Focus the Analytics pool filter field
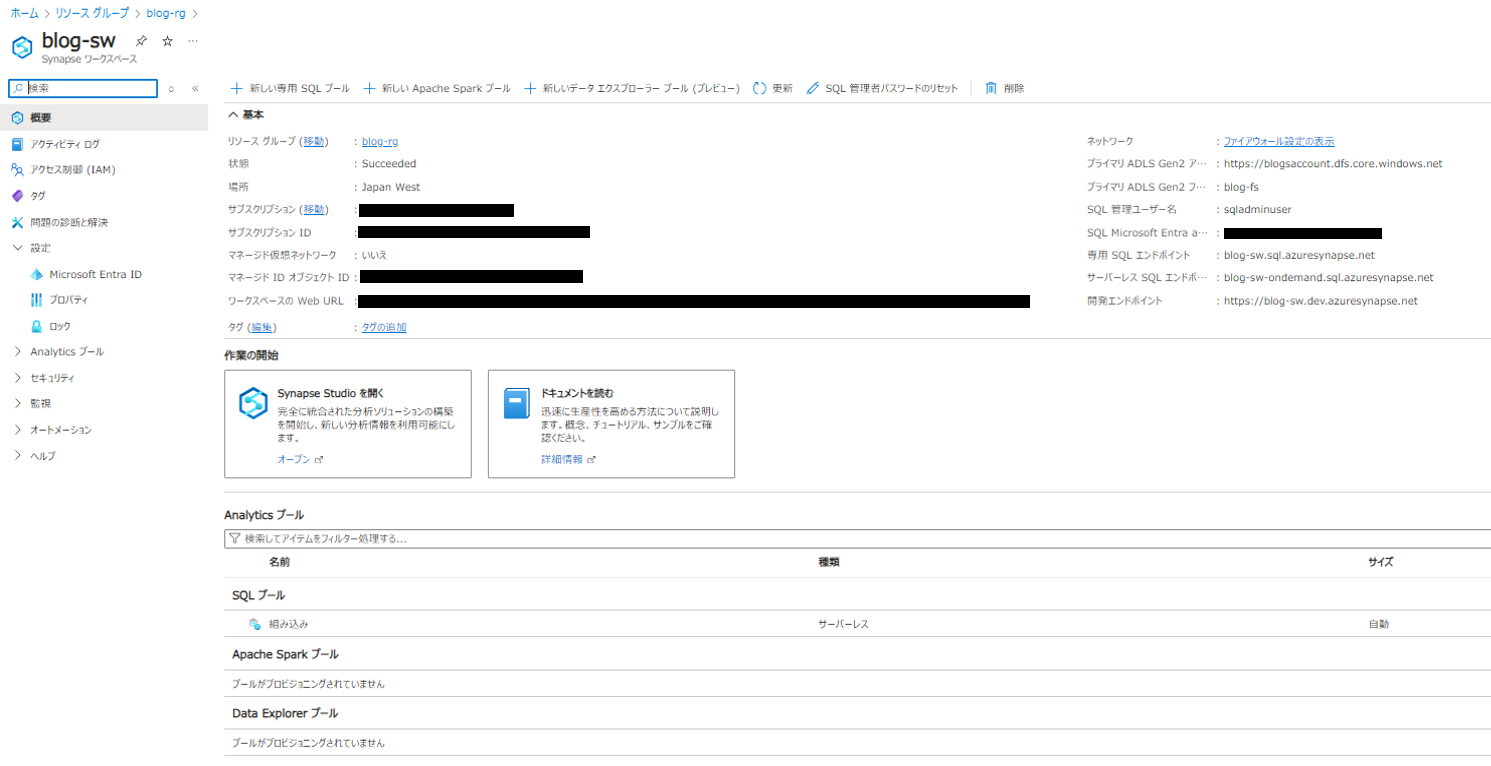1491x766 pixels. (857, 538)
